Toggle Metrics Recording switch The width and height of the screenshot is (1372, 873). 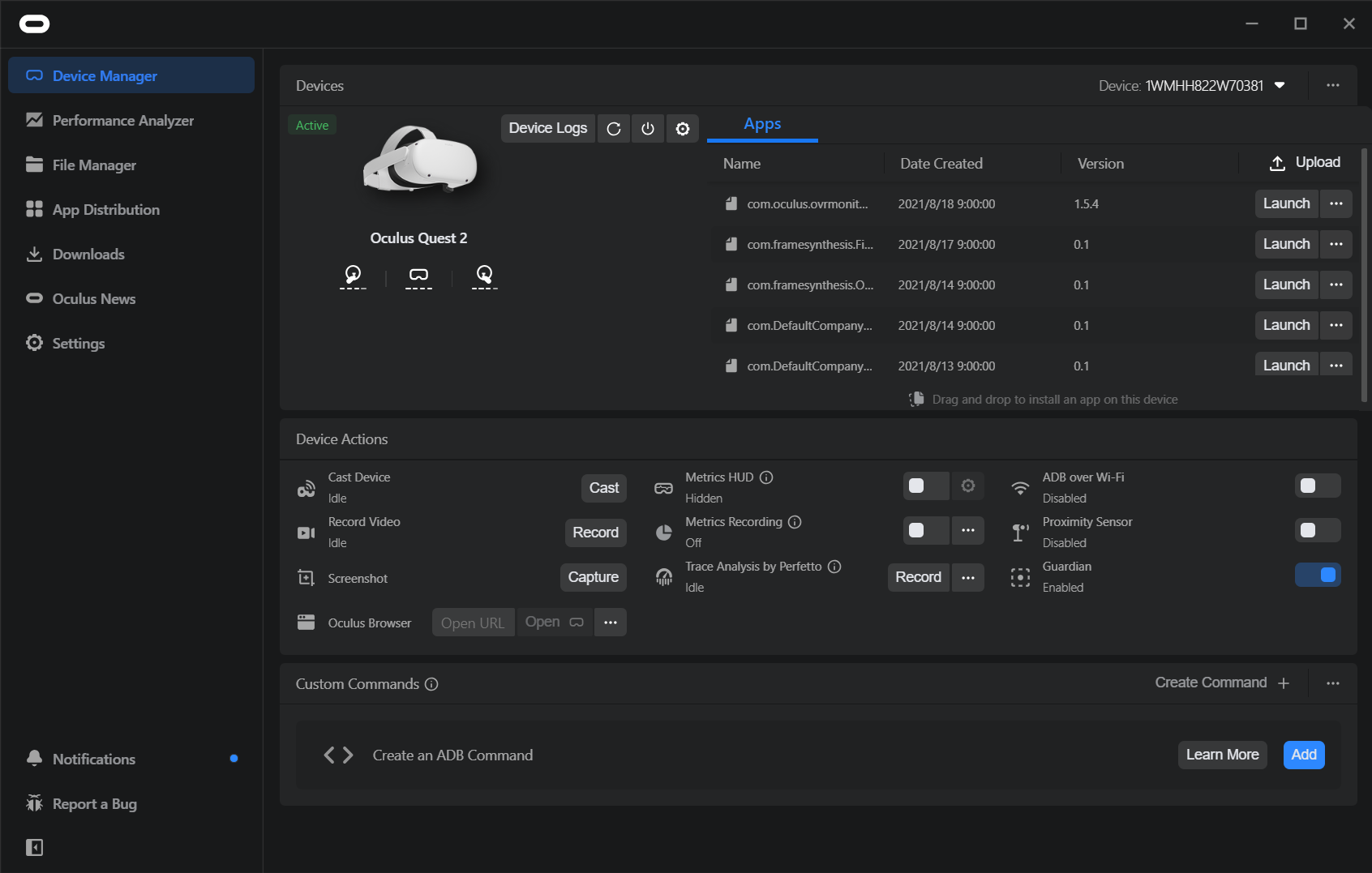click(x=925, y=530)
